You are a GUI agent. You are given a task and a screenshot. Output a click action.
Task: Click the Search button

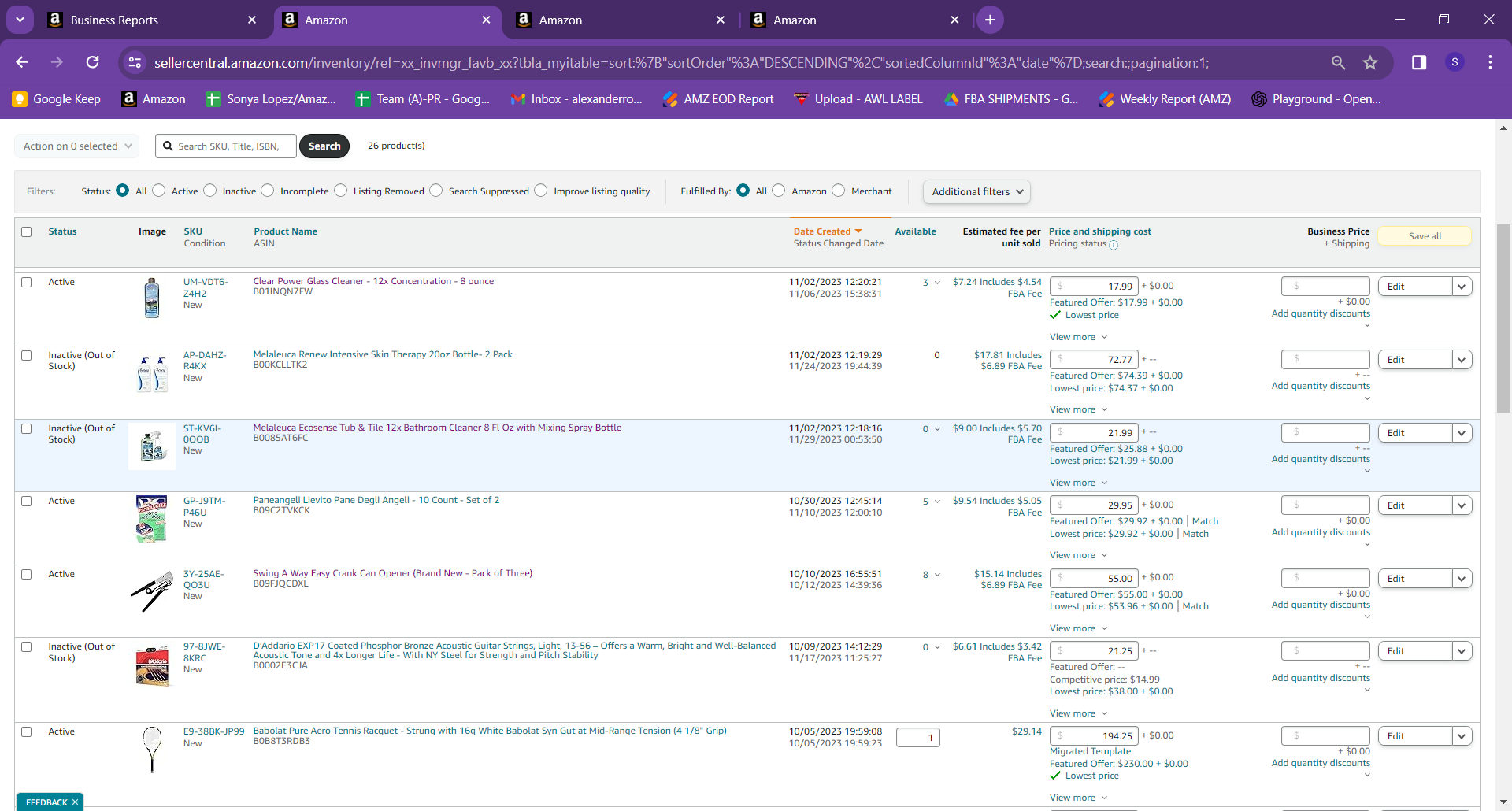point(324,146)
